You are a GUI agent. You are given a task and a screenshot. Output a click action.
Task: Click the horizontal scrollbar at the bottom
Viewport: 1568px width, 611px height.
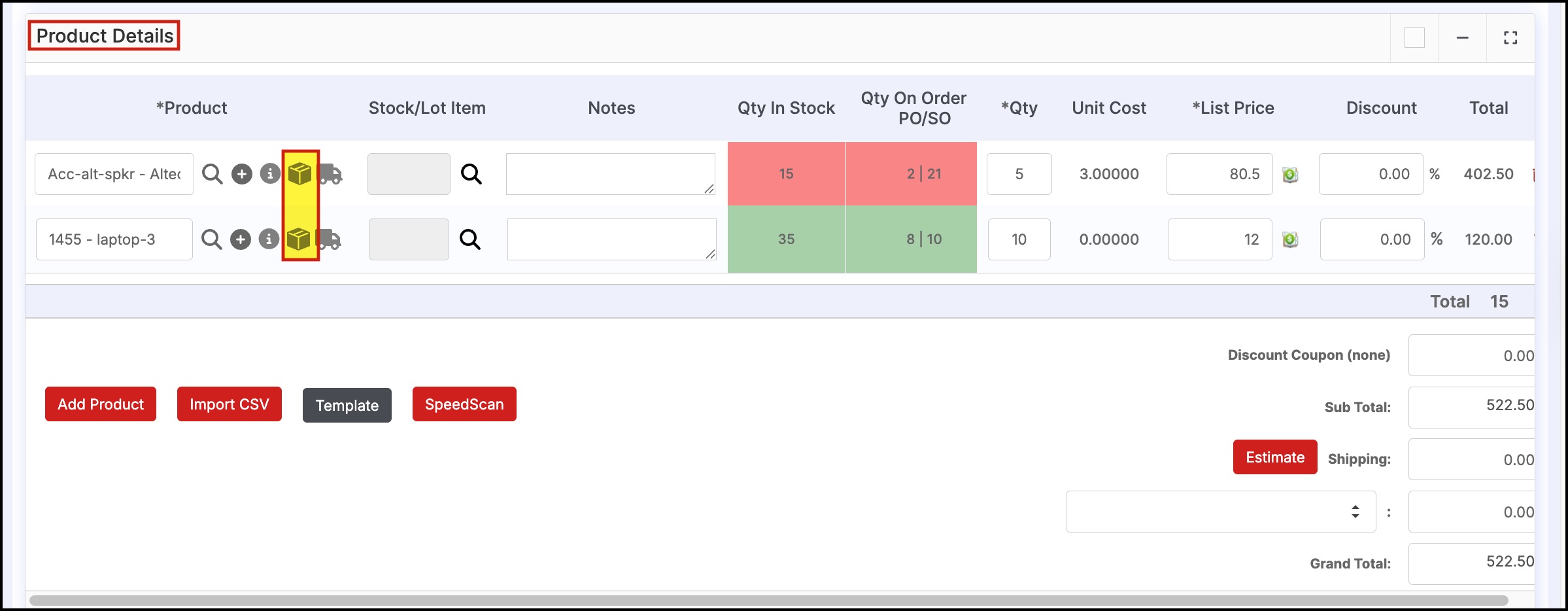768,600
